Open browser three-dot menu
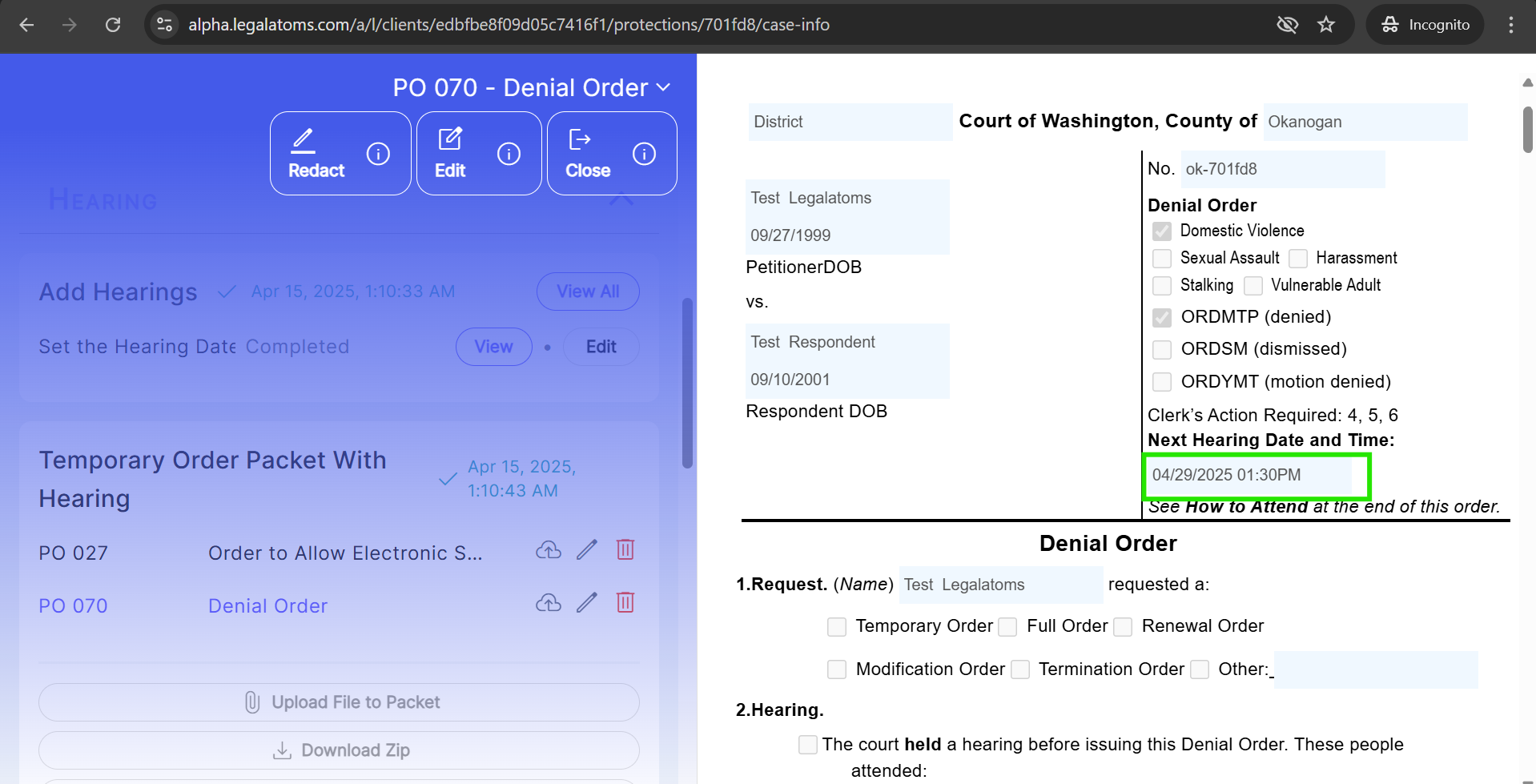 (x=1511, y=25)
